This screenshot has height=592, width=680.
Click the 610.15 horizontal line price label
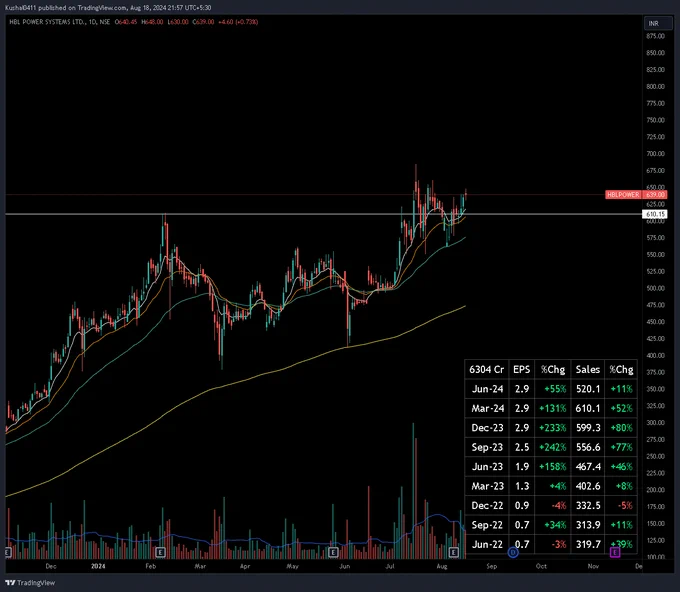coord(654,214)
